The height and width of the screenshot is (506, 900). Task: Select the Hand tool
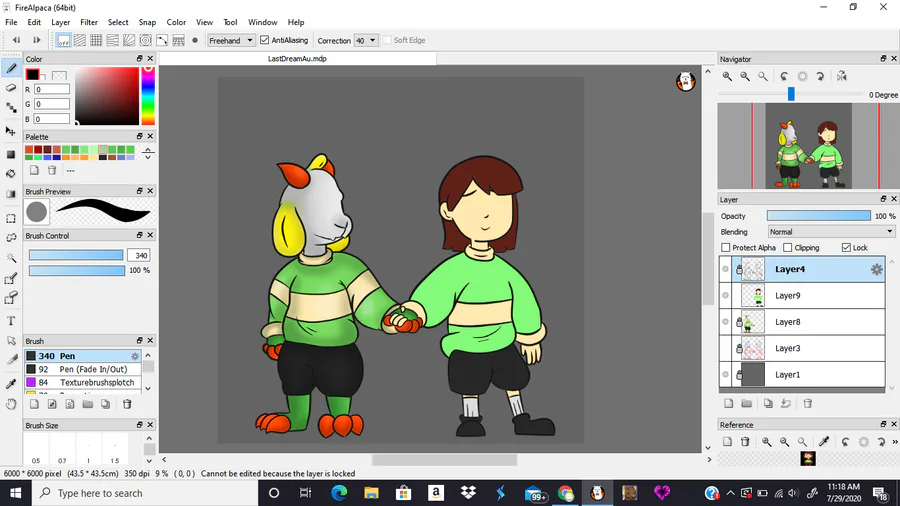point(11,404)
